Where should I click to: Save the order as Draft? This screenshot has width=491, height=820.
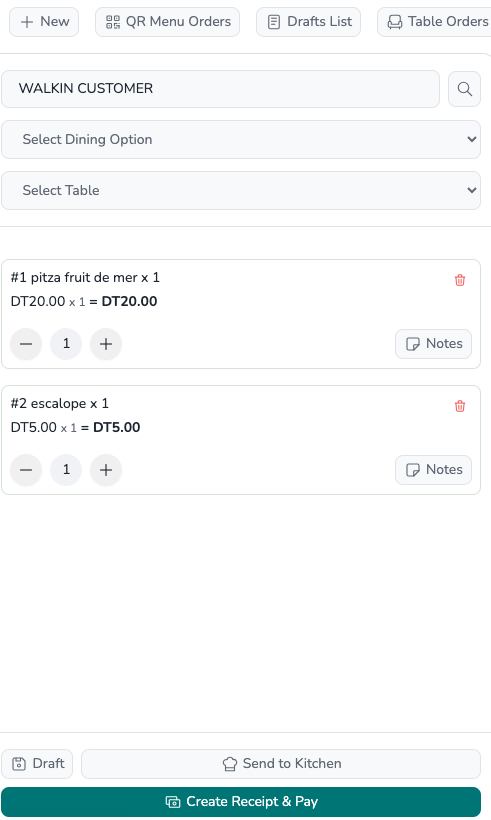pos(37,764)
